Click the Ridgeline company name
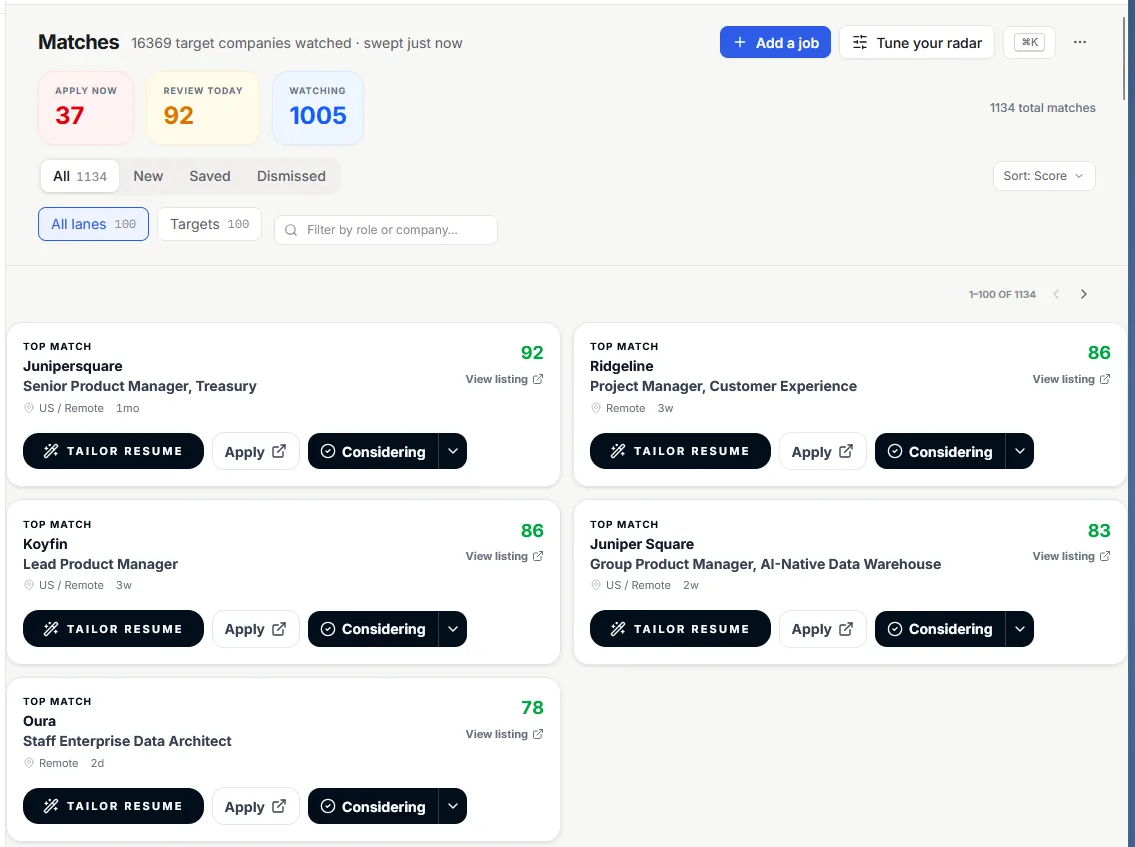The width and height of the screenshot is (1135, 847). tap(621, 366)
